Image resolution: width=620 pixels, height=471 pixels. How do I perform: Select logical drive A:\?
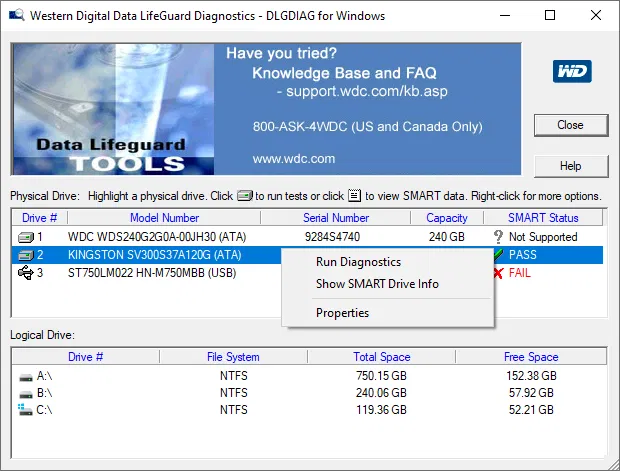(44, 376)
